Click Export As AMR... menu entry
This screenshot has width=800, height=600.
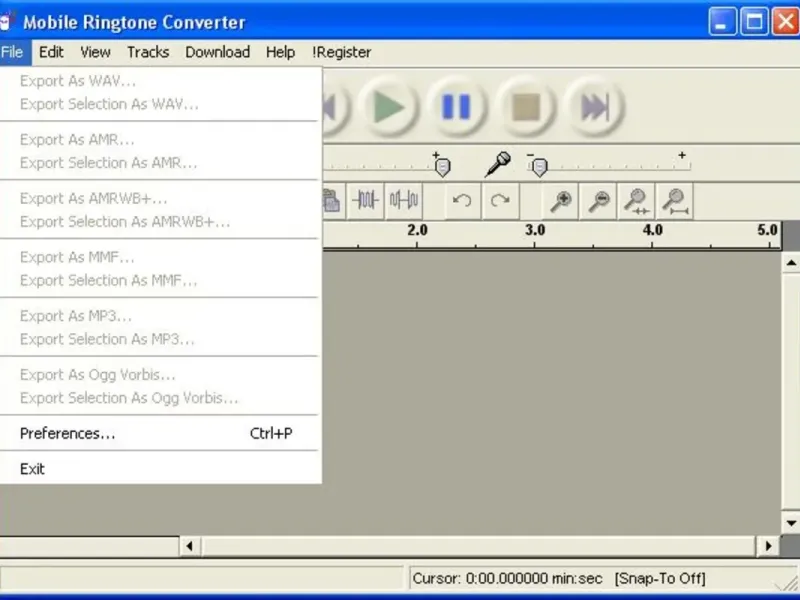(x=160, y=139)
